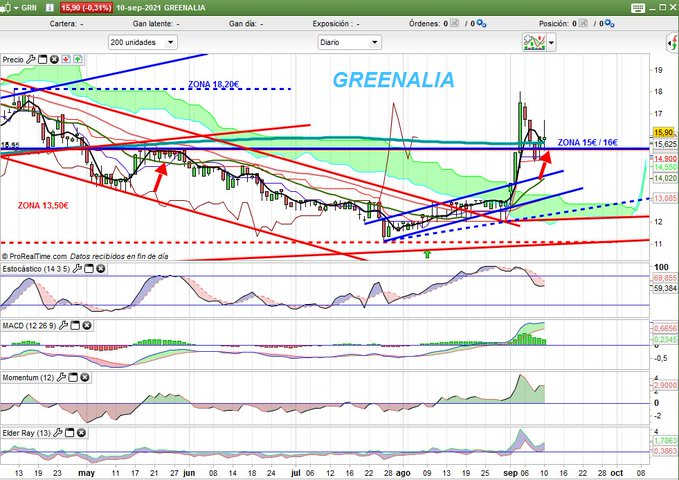Remove the Momentum indicator panel

pyautogui.click(x=85, y=377)
